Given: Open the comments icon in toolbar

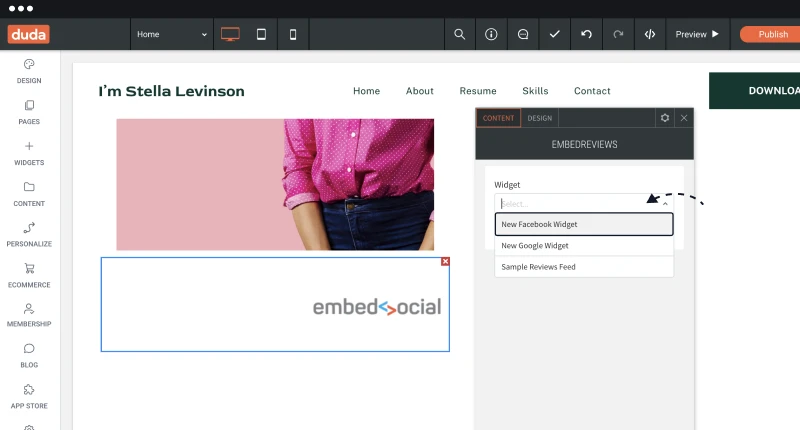Looking at the screenshot, I should (523, 34).
